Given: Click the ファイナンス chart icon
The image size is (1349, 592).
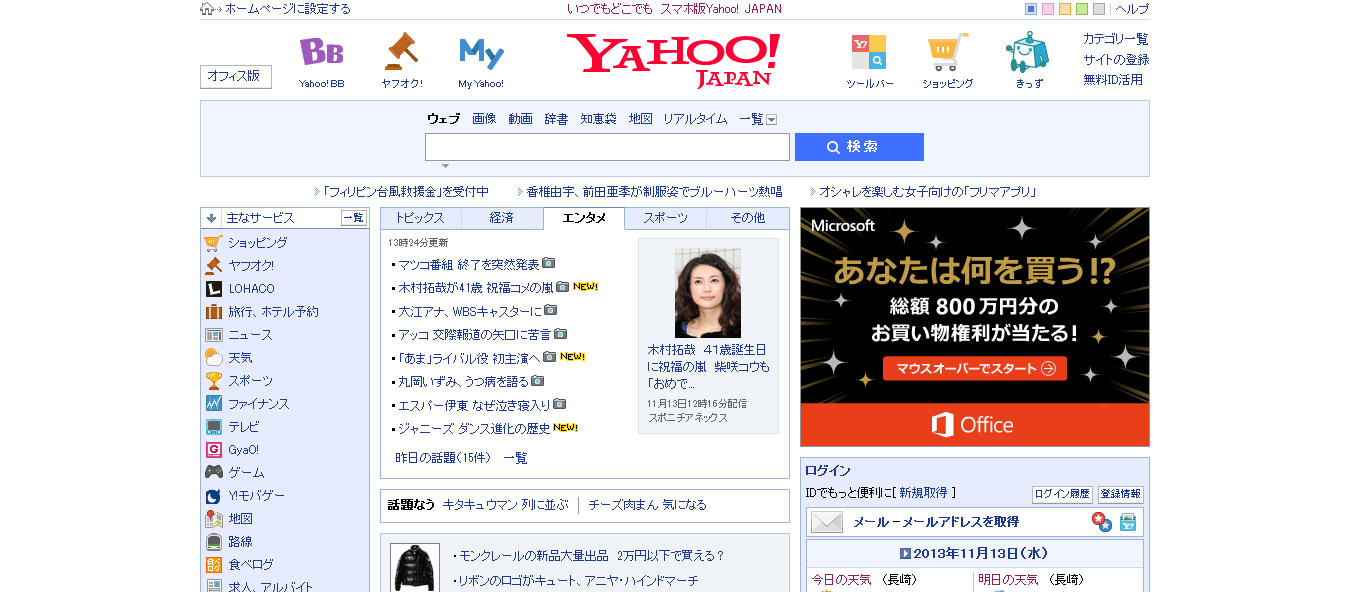Looking at the screenshot, I should (x=213, y=404).
